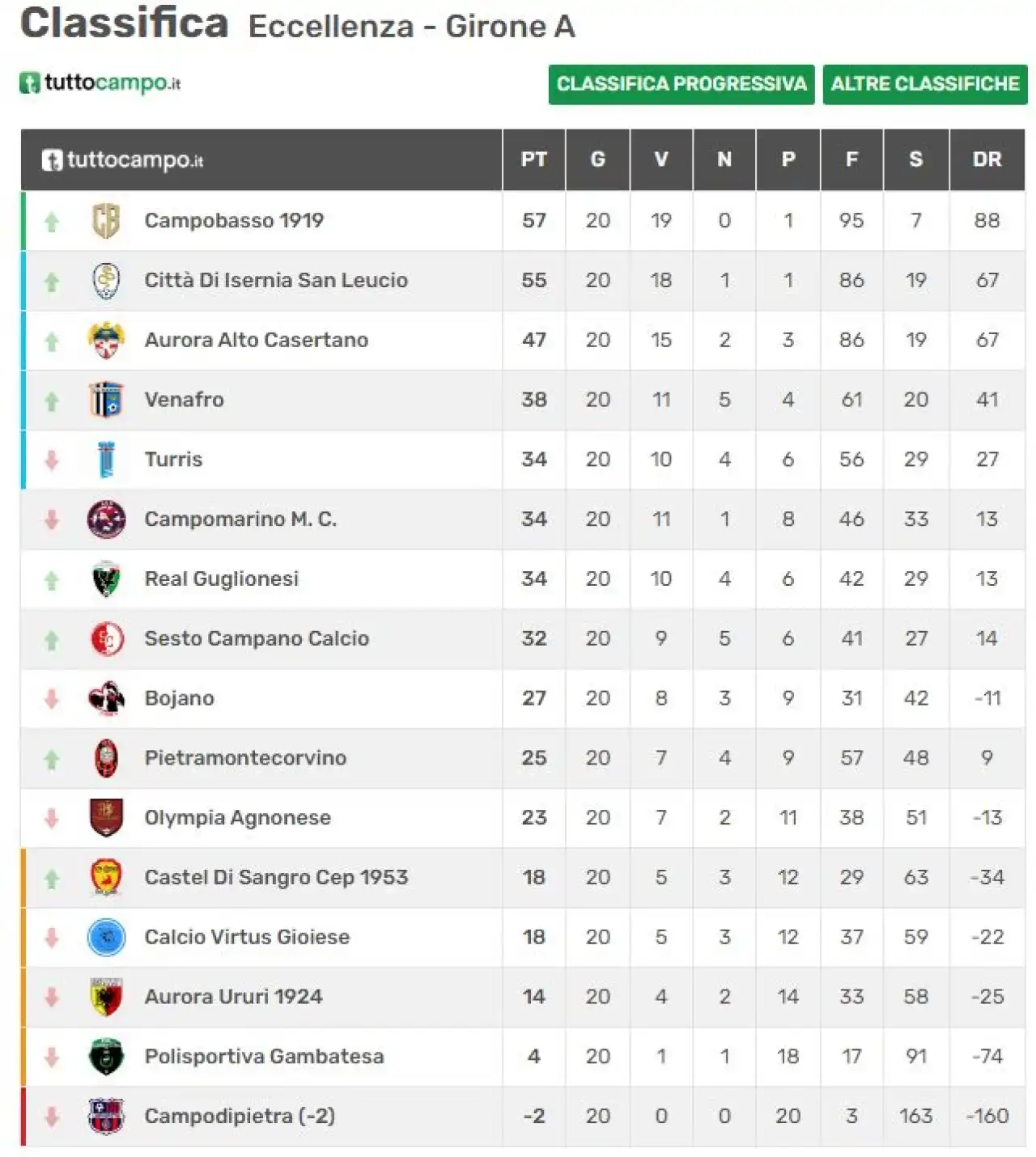The image size is (1036, 1157).
Task: Click the tuttocampo.it logo under the title
Action: point(100,83)
